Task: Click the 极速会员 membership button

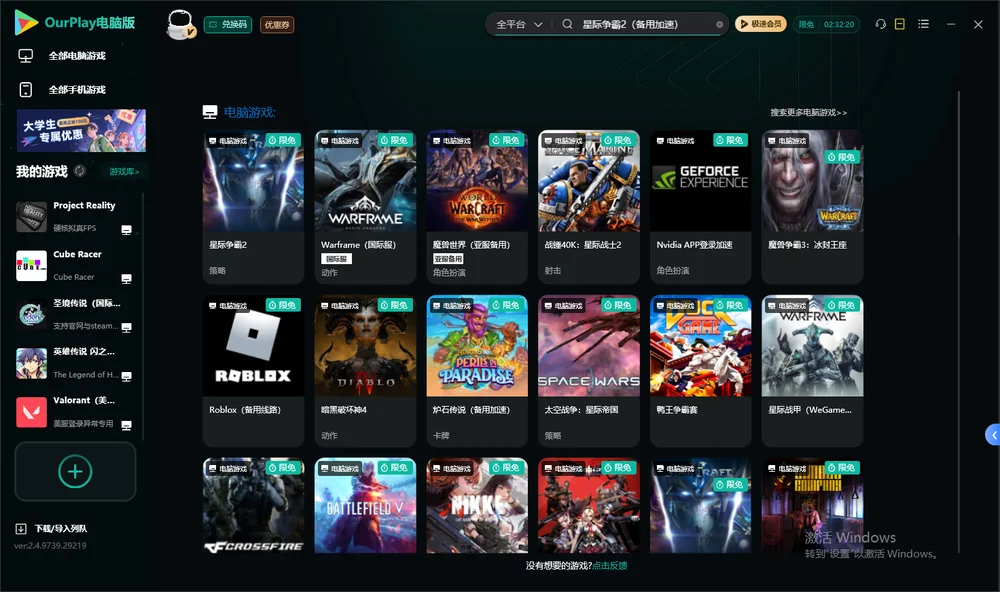Action: point(761,24)
